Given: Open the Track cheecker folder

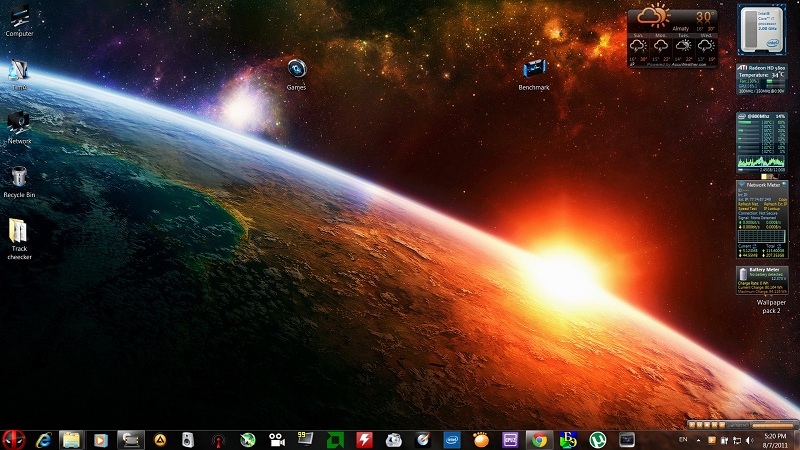Looking at the screenshot, I should coord(19,239).
